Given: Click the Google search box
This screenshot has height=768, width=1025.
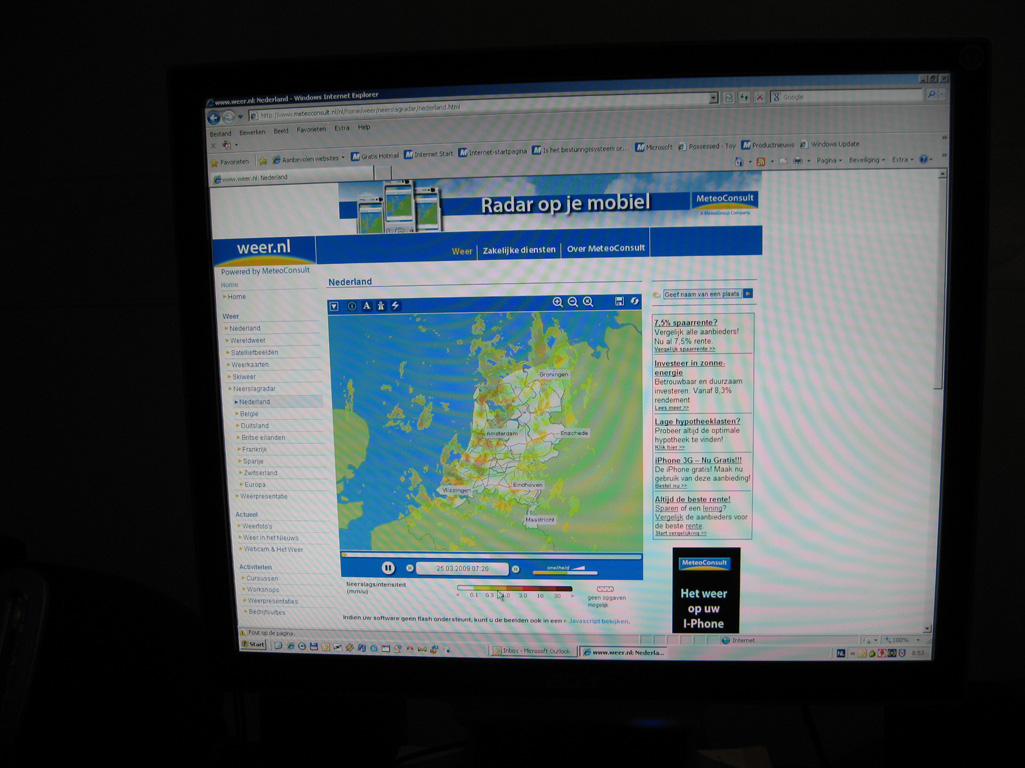Looking at the screenshot, I should (x=847, y=96).
